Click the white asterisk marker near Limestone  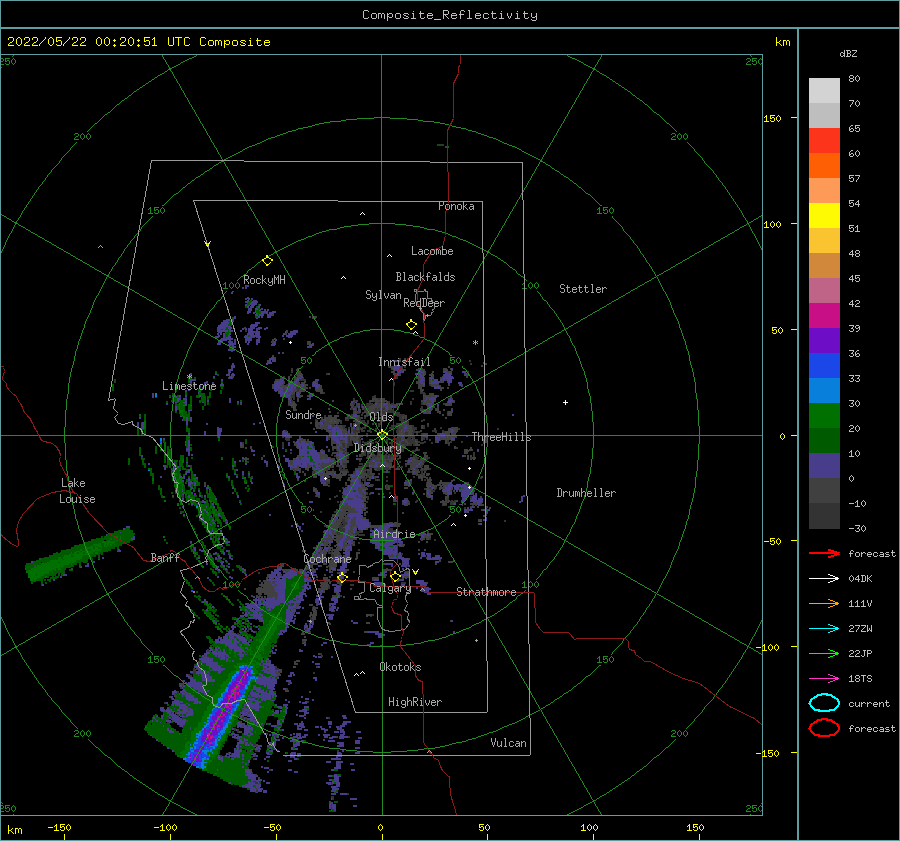(189, 377)
